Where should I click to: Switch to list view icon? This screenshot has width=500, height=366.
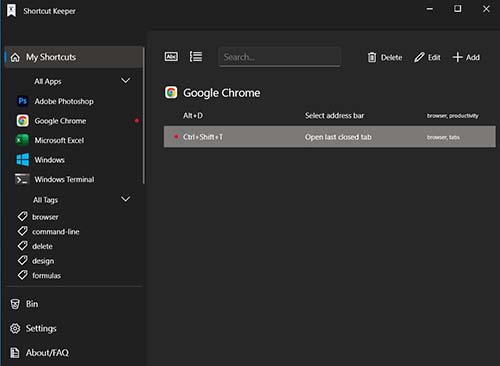[x=196, y=57]
